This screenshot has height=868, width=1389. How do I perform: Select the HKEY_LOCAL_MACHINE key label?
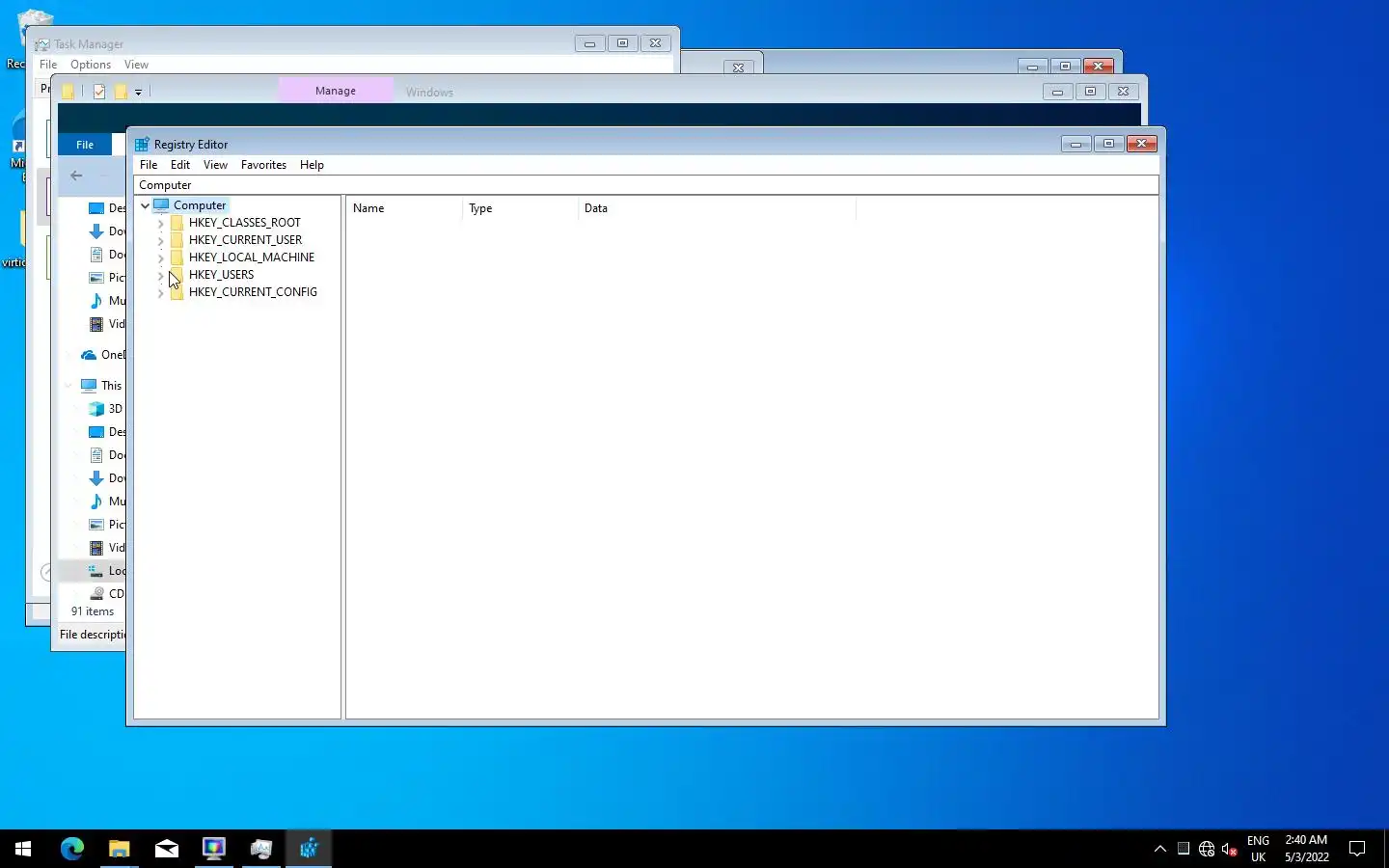[x=252, y=258]
